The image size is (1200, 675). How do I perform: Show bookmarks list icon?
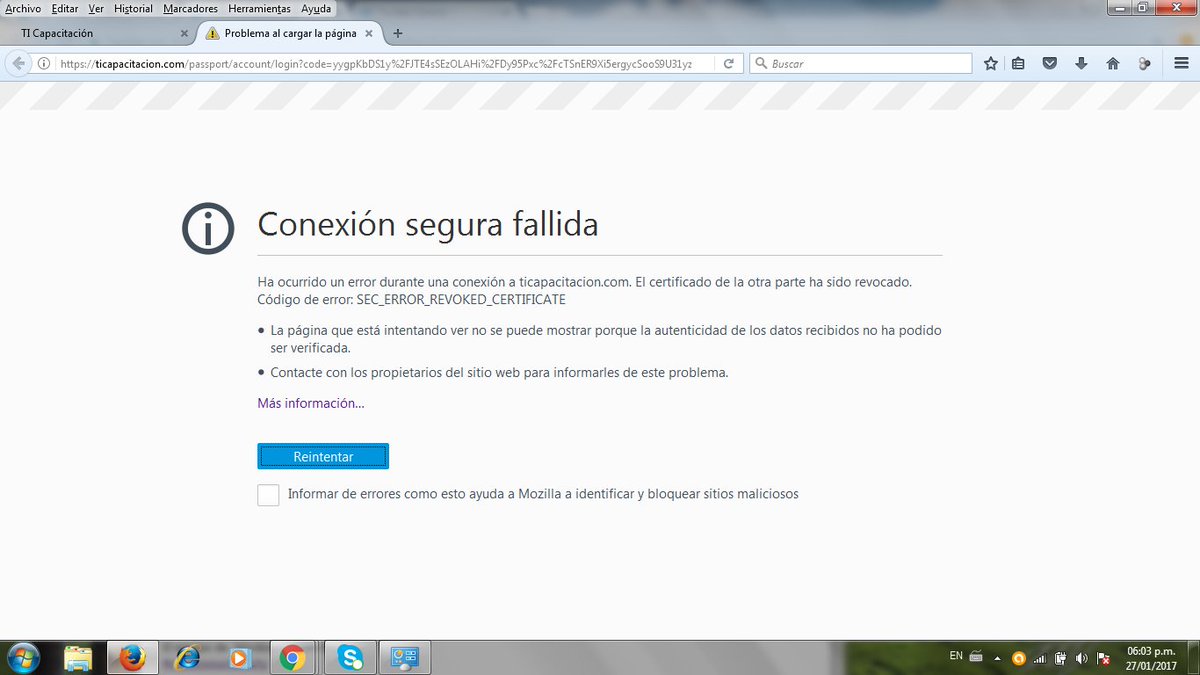coord(1018,63)
